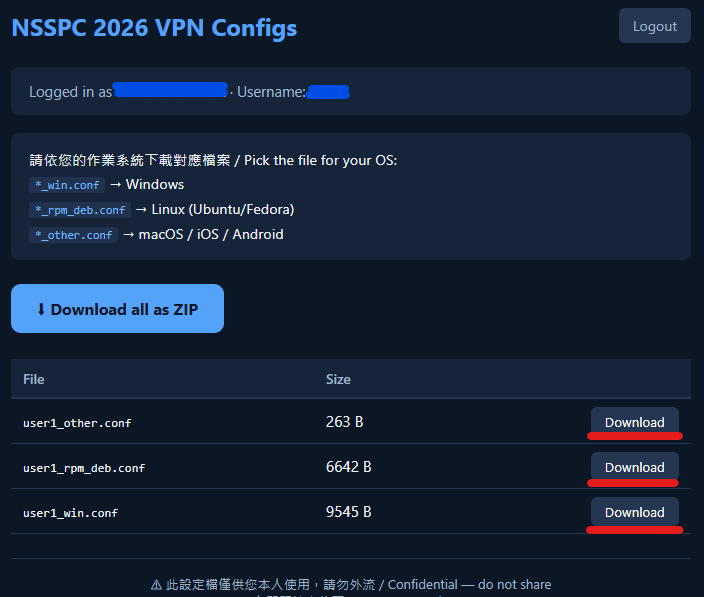Download the user1_rpm_deb.conf file
Image resolution: width=704 pixels, height=597 pixels.
(x=634, y=467)
